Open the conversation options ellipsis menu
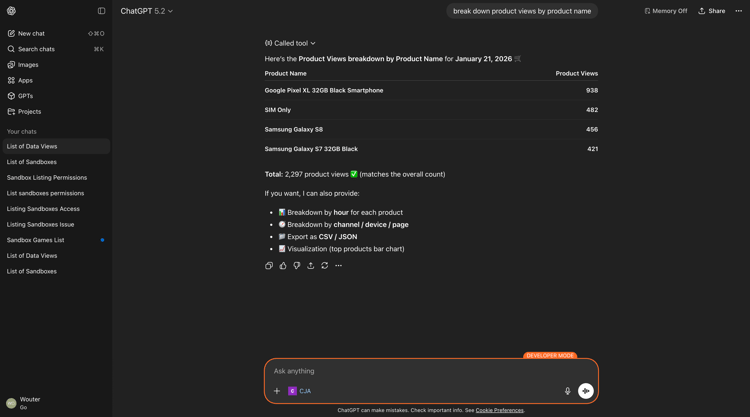This screenshot has width=750, height=417. pos(739,11)
